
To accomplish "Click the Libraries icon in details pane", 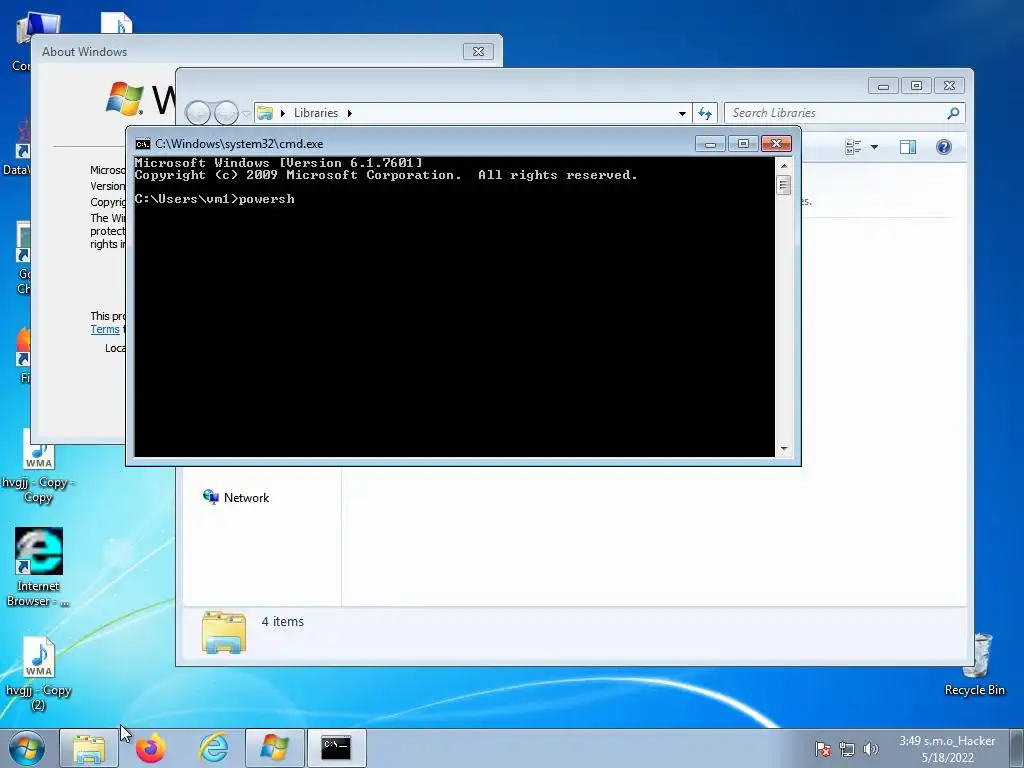I will [x=224, y=632].
